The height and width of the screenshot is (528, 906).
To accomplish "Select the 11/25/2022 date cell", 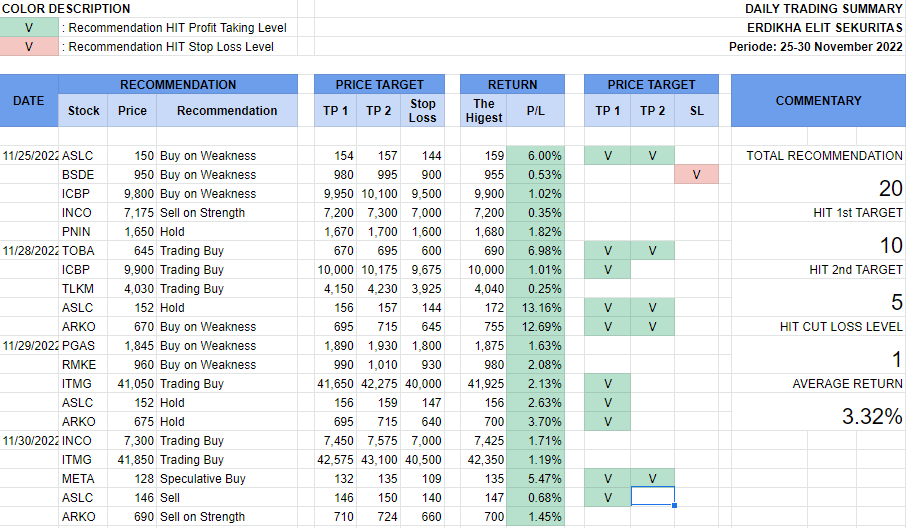I will point(30,156).
